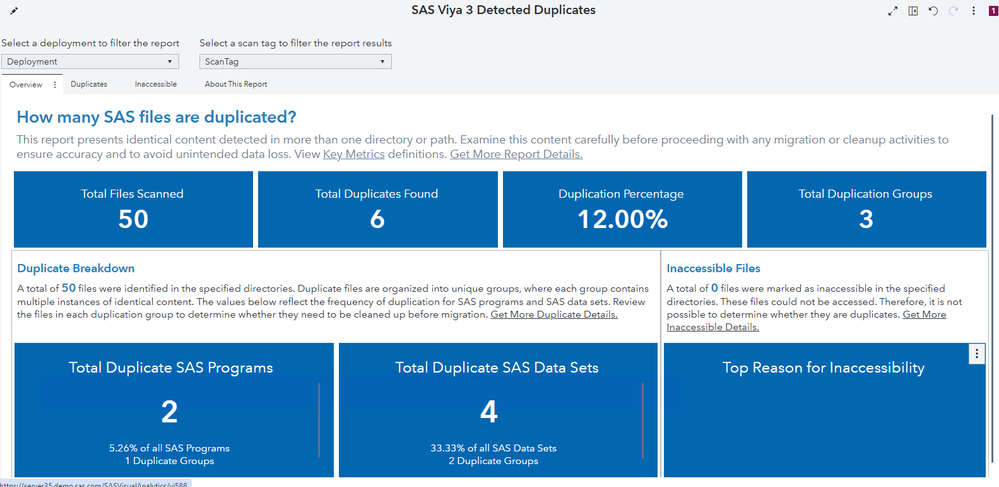Click the greyed-out redo arrow
This screenshot has width=999, height=487.
[954, 11]
